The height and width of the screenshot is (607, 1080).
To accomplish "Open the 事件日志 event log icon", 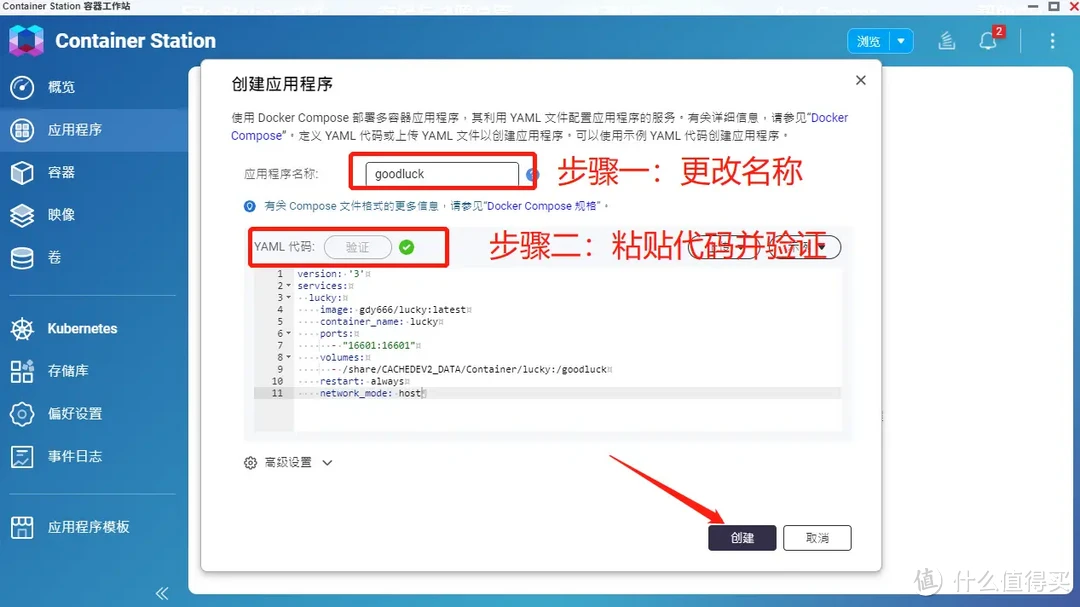I will [24, 456].
